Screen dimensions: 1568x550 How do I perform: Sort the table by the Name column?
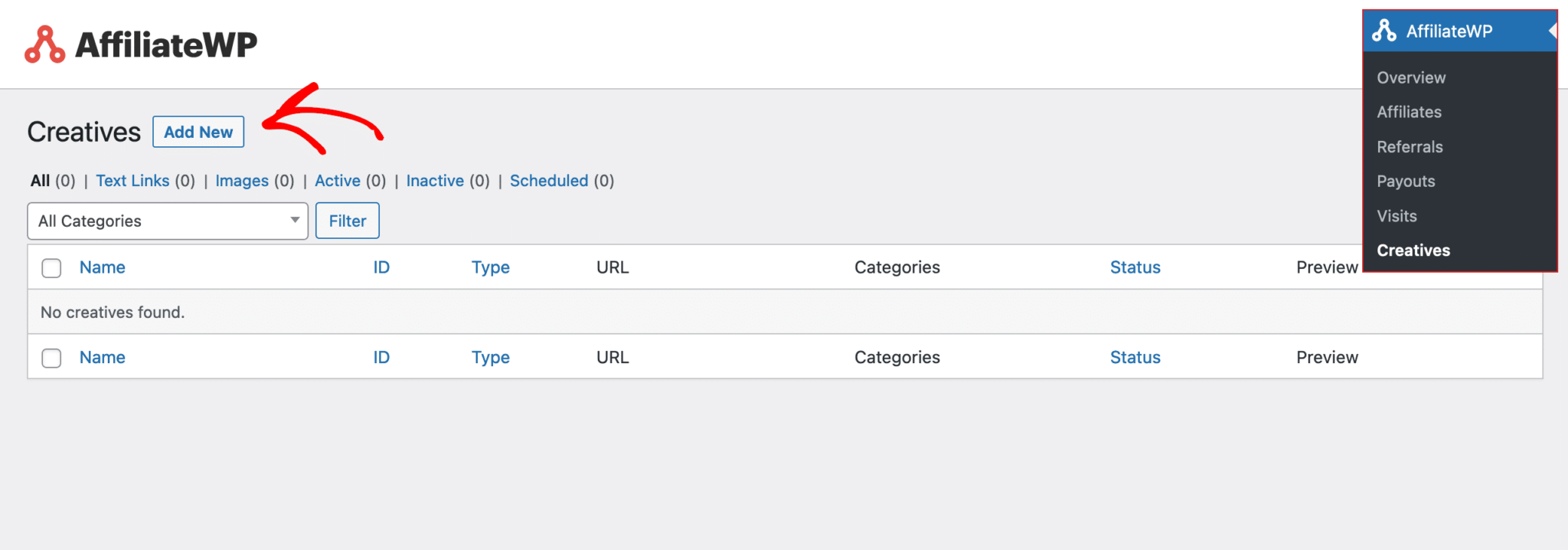(102, 267)
